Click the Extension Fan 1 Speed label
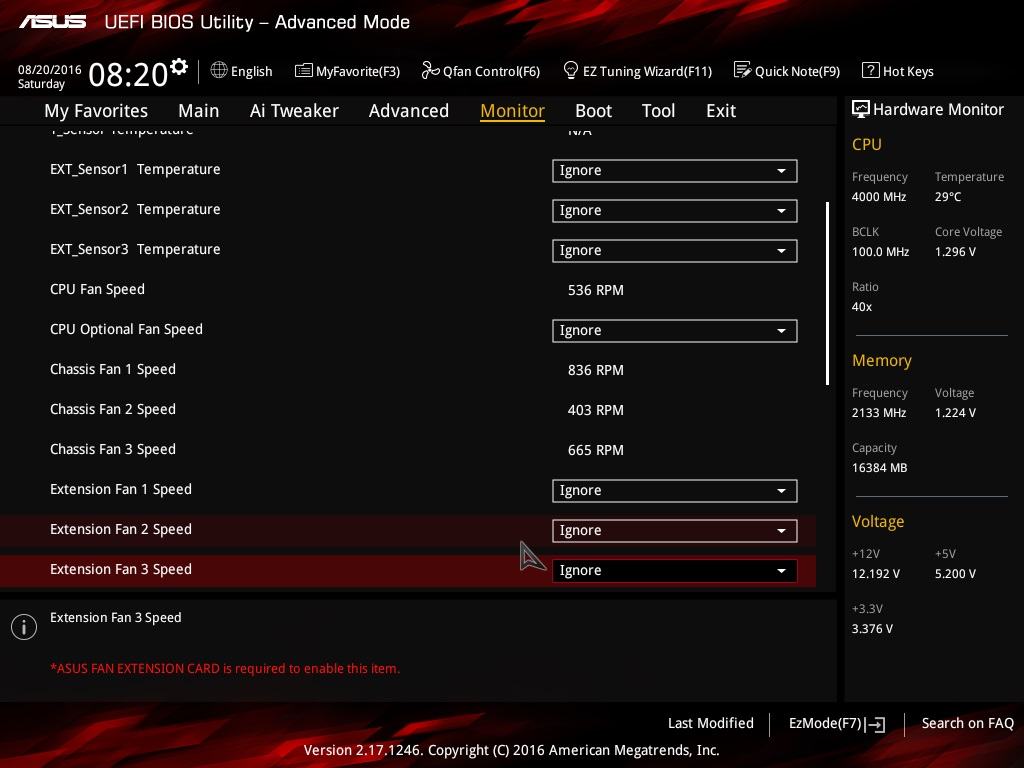Screen dimensions: 1024x768 coord(121,490)
